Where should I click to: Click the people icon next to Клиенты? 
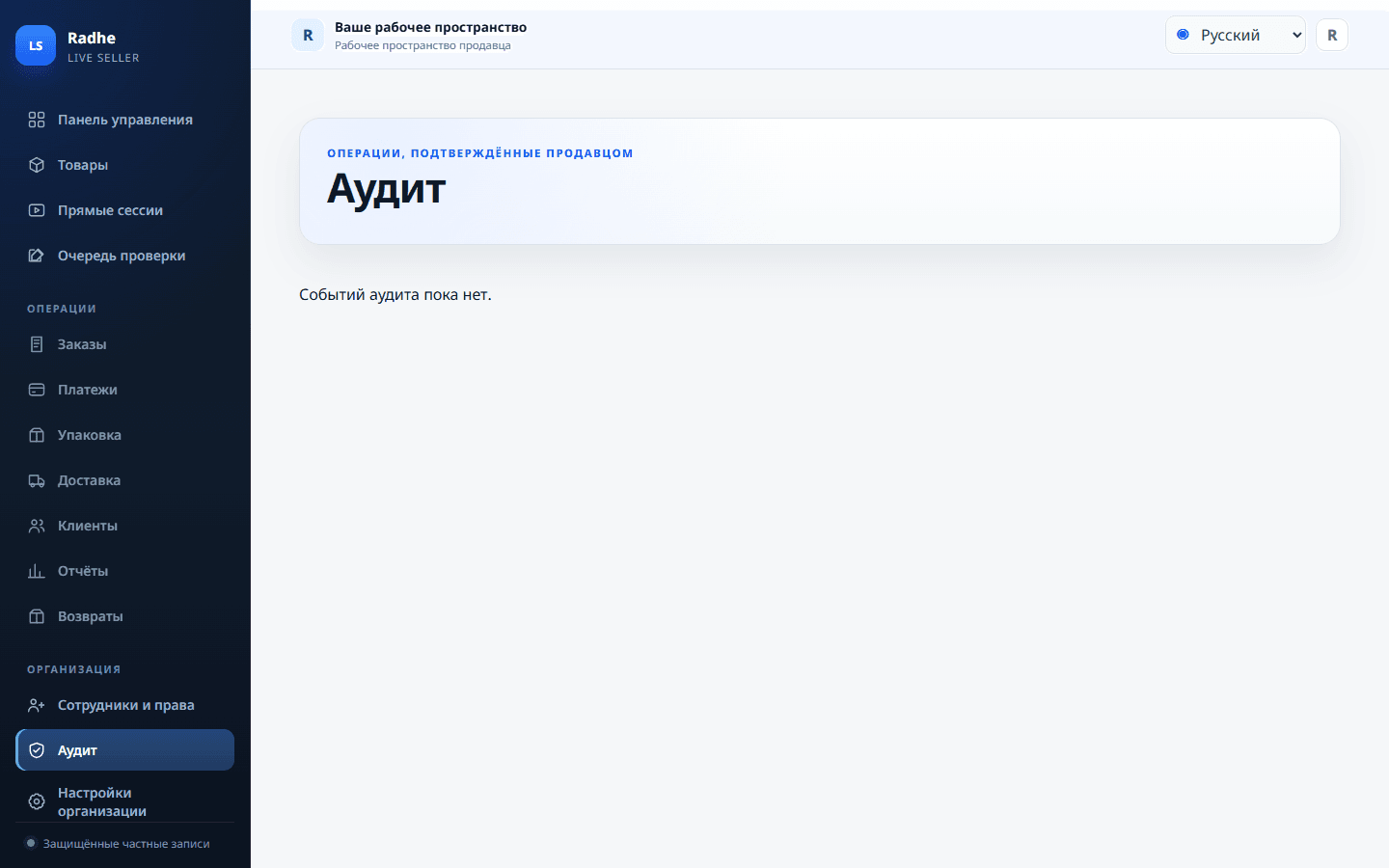[37, 526]
